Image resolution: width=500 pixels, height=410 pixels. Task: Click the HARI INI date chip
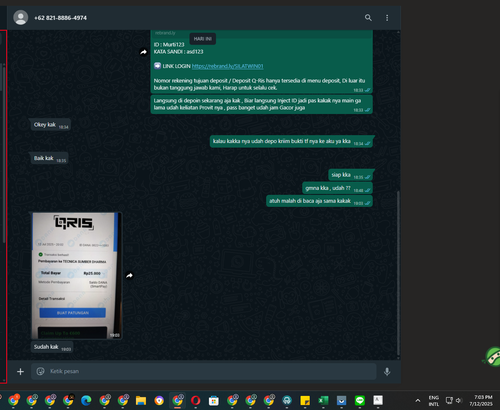(x=203, y=39)
